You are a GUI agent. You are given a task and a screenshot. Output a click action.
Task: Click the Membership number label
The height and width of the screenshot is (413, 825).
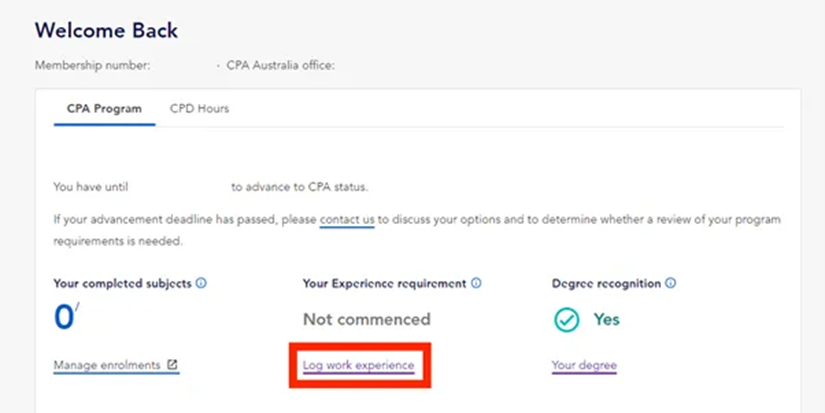click(92, 65)
